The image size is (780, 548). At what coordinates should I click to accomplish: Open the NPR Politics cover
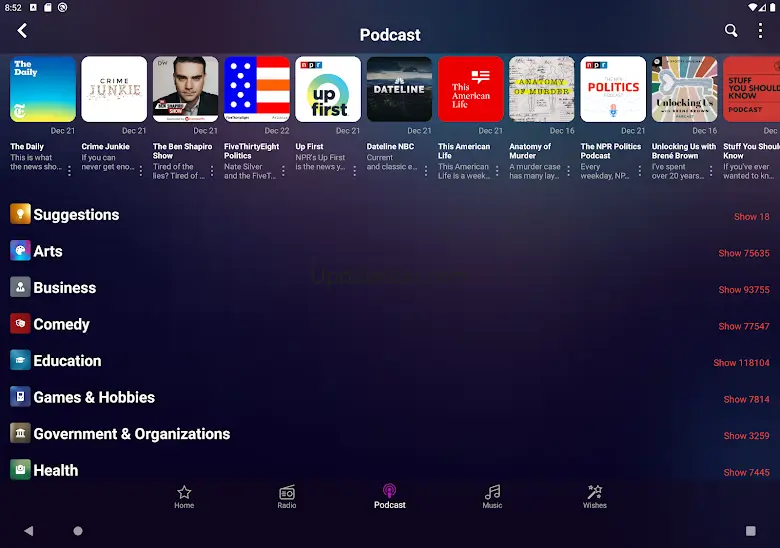pyautogui.click(x=613, y=89)
